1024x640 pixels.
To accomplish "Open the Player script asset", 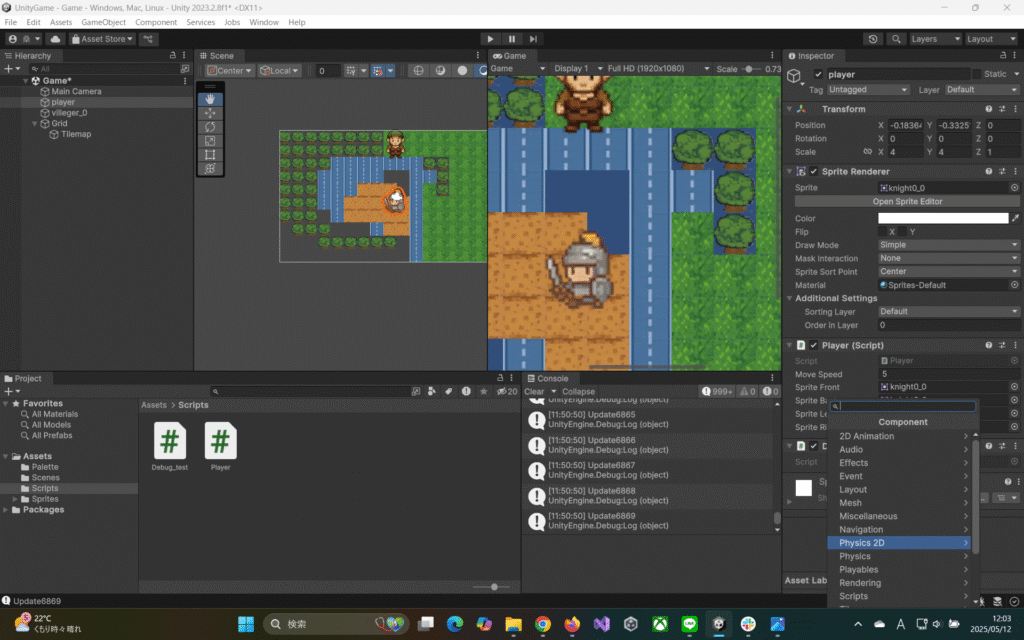I will coord(220,441).
